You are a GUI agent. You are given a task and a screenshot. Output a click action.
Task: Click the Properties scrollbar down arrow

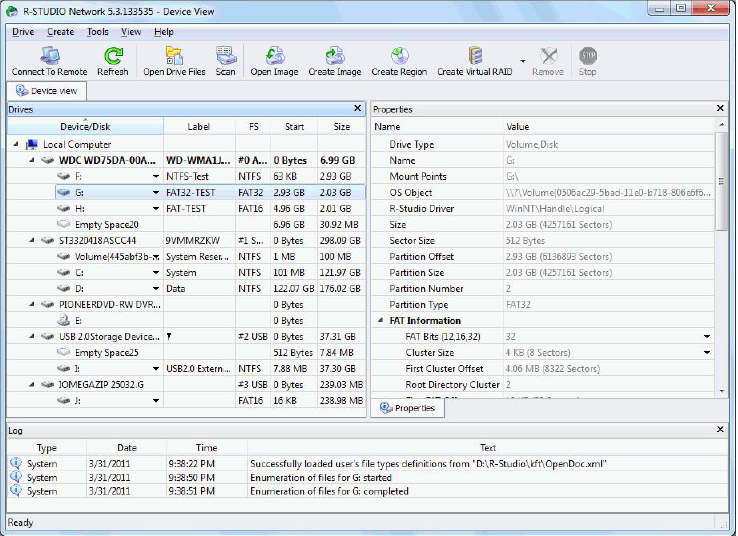722,391
